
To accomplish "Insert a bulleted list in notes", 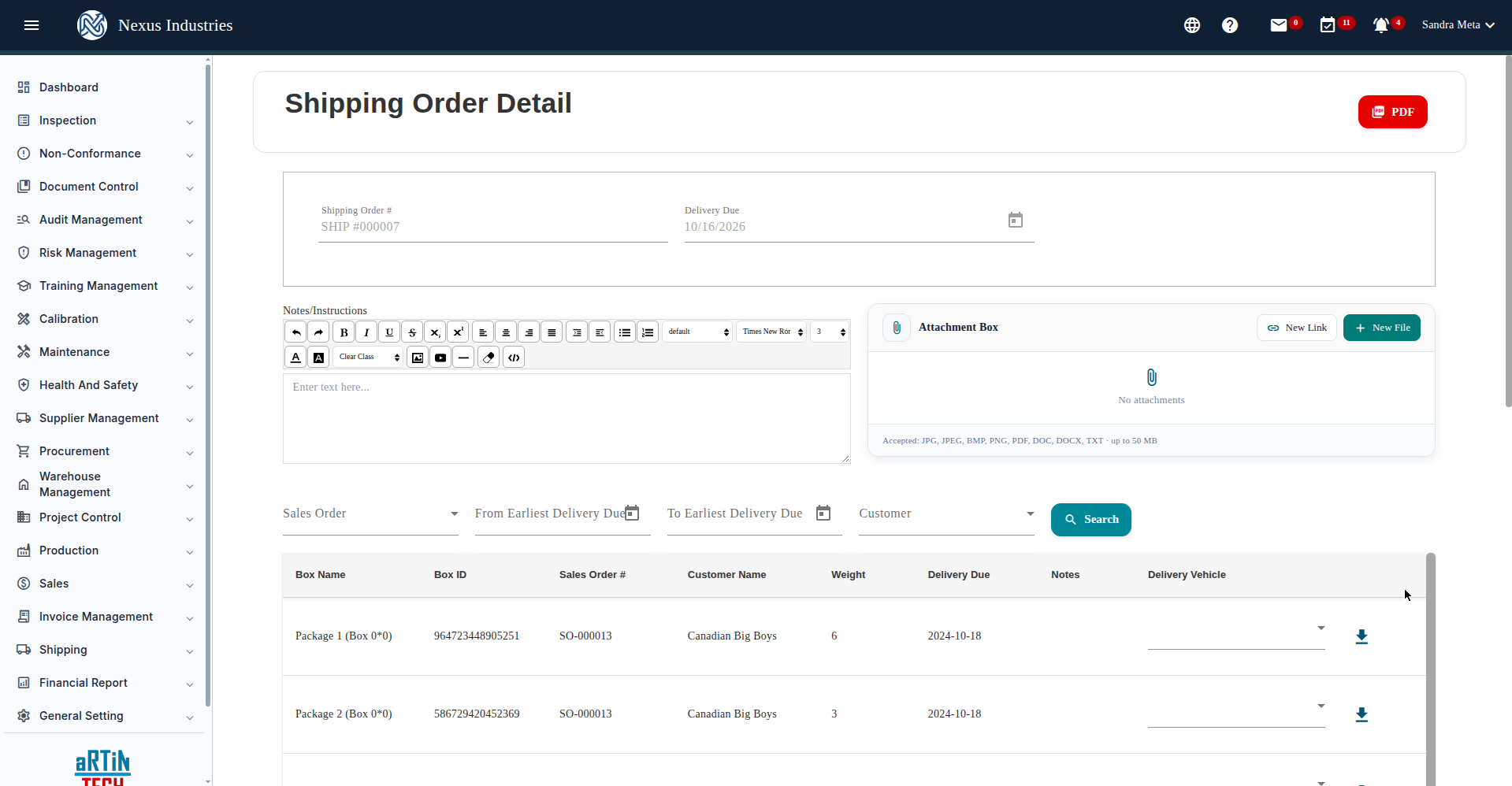I will [x=625, y=332].
